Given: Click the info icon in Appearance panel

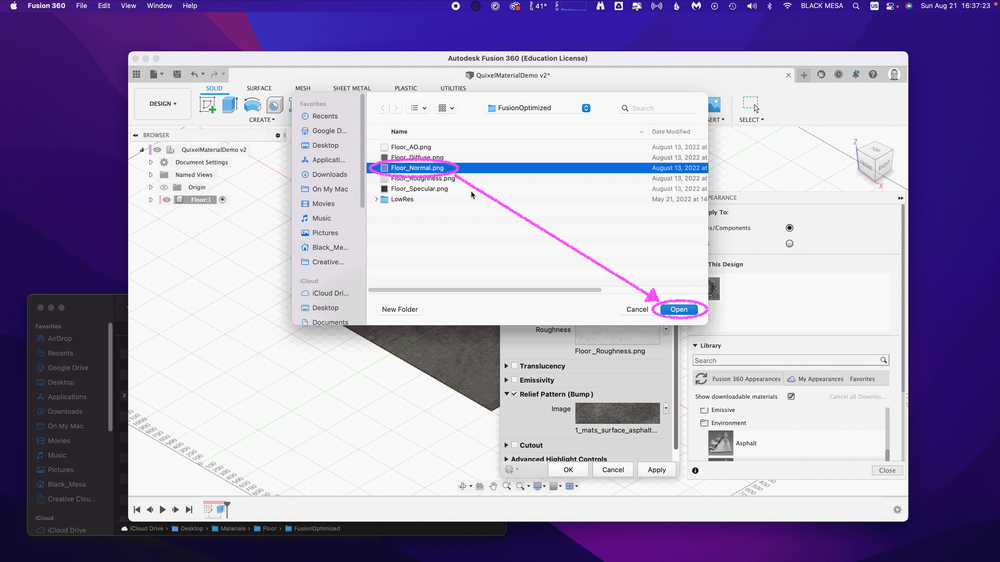Looking at the screenshot, I should tap(695, 471).
